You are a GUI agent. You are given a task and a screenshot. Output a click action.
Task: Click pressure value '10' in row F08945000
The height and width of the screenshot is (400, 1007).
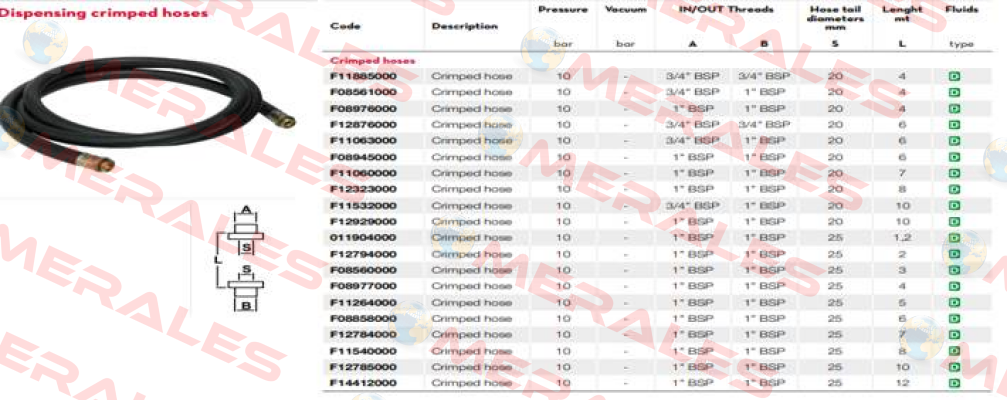tap(563, 157)
